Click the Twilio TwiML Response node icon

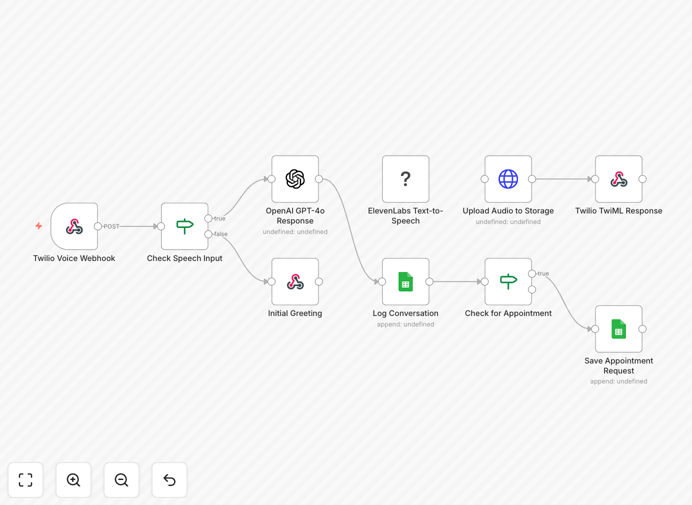pyautogui.click(x=619, y=179)
